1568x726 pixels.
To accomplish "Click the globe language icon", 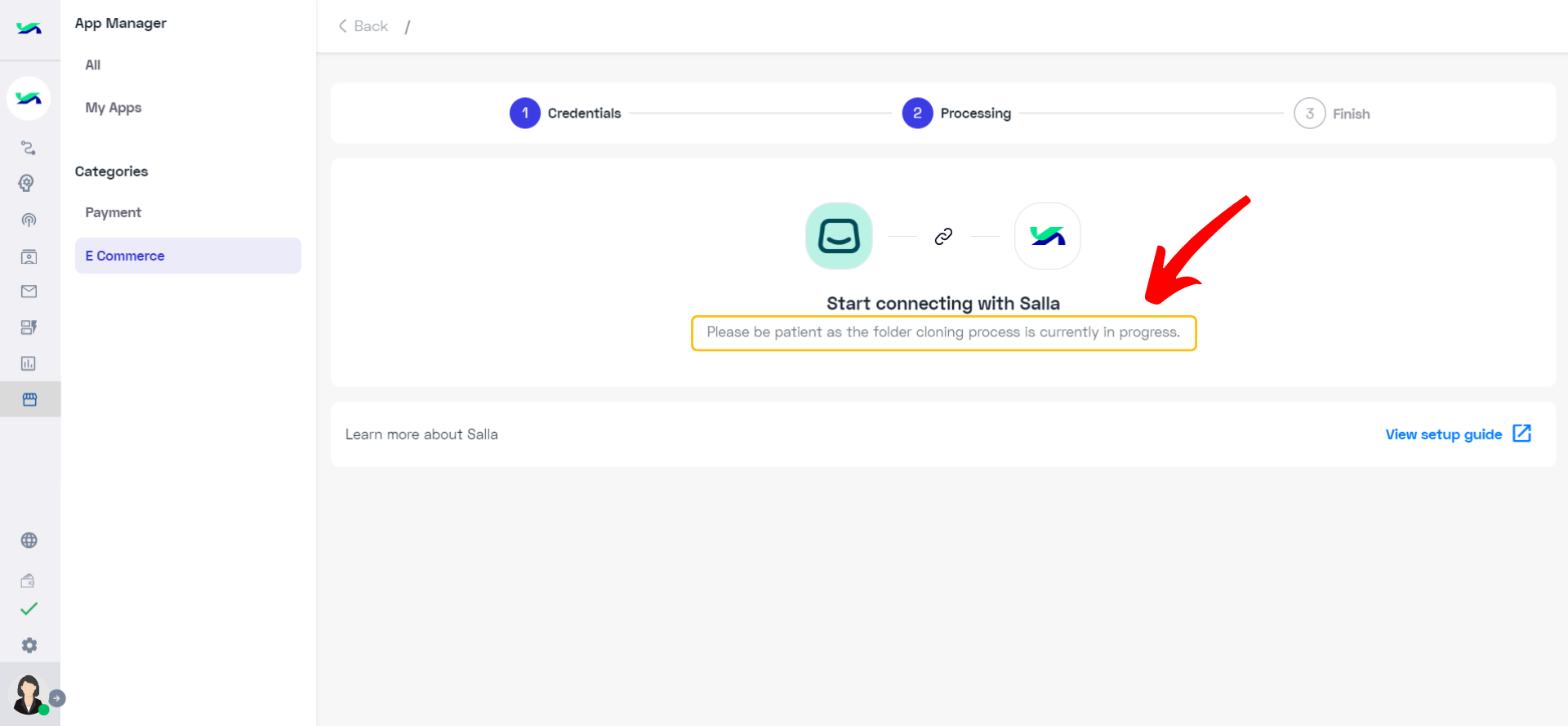I will coord(29,541).
